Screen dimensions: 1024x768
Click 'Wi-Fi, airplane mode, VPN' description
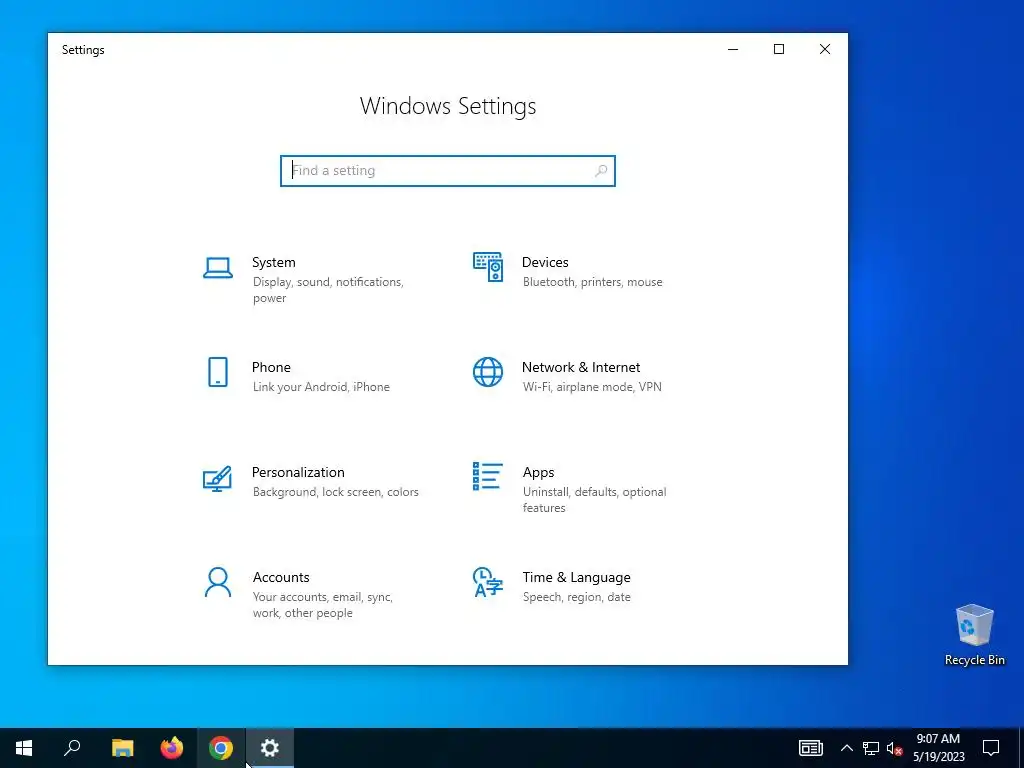(x=592, y=387)
